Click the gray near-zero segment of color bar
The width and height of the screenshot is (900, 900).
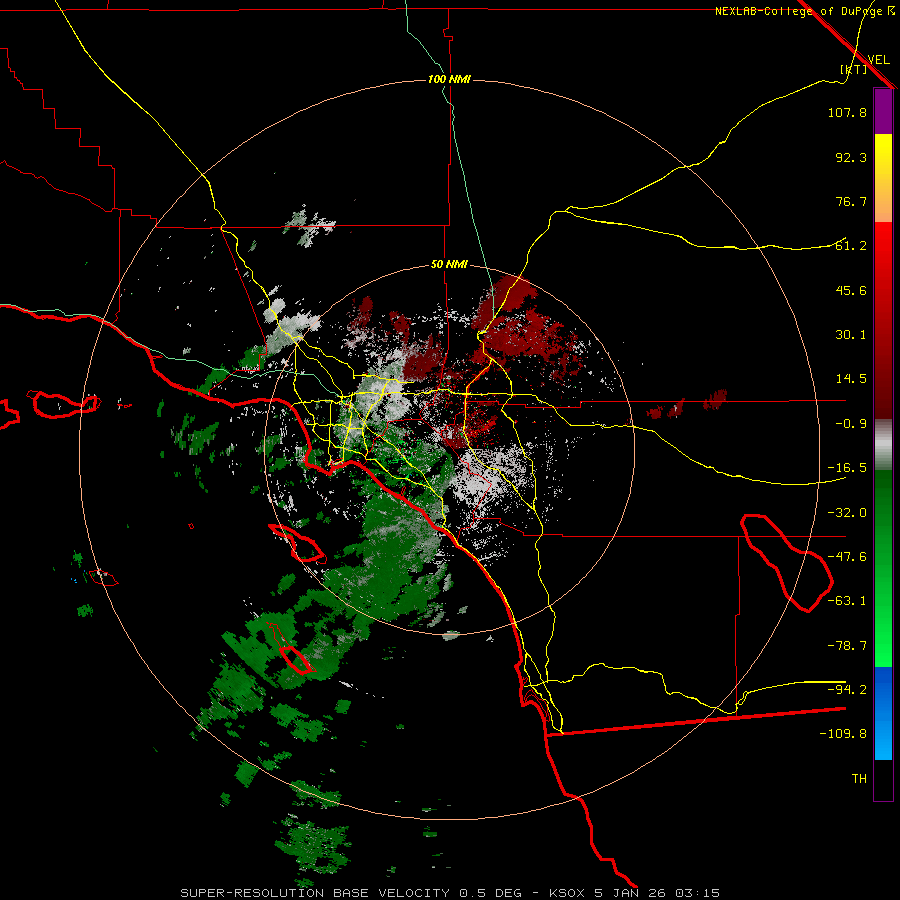pyautogui.click(x=883, y=445)
